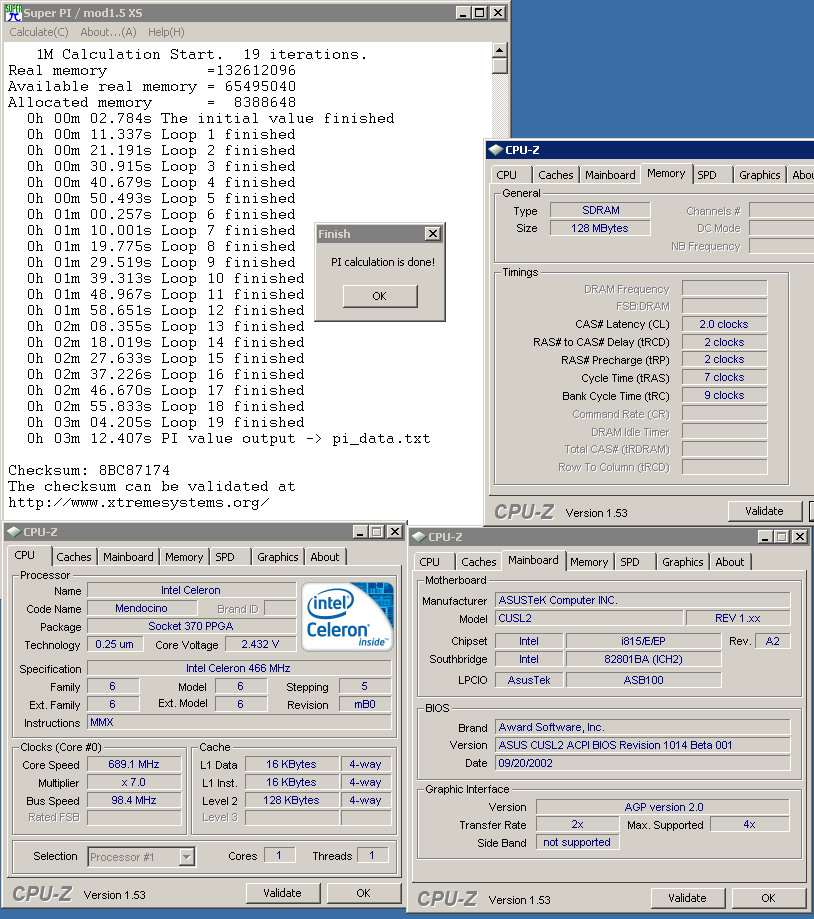
Task: Maximize the Super PI window
Action: tap(480, 13)
